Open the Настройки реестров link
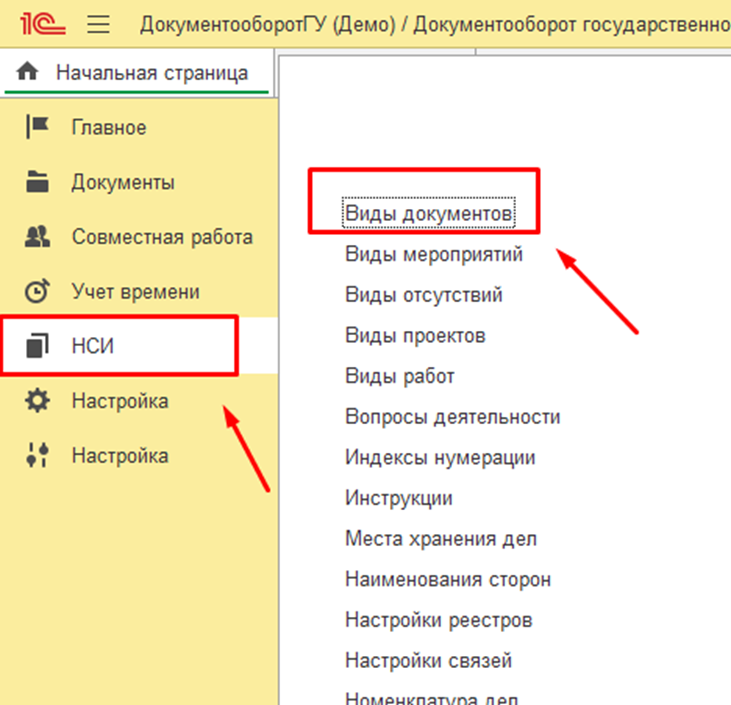 click(439, 620)
